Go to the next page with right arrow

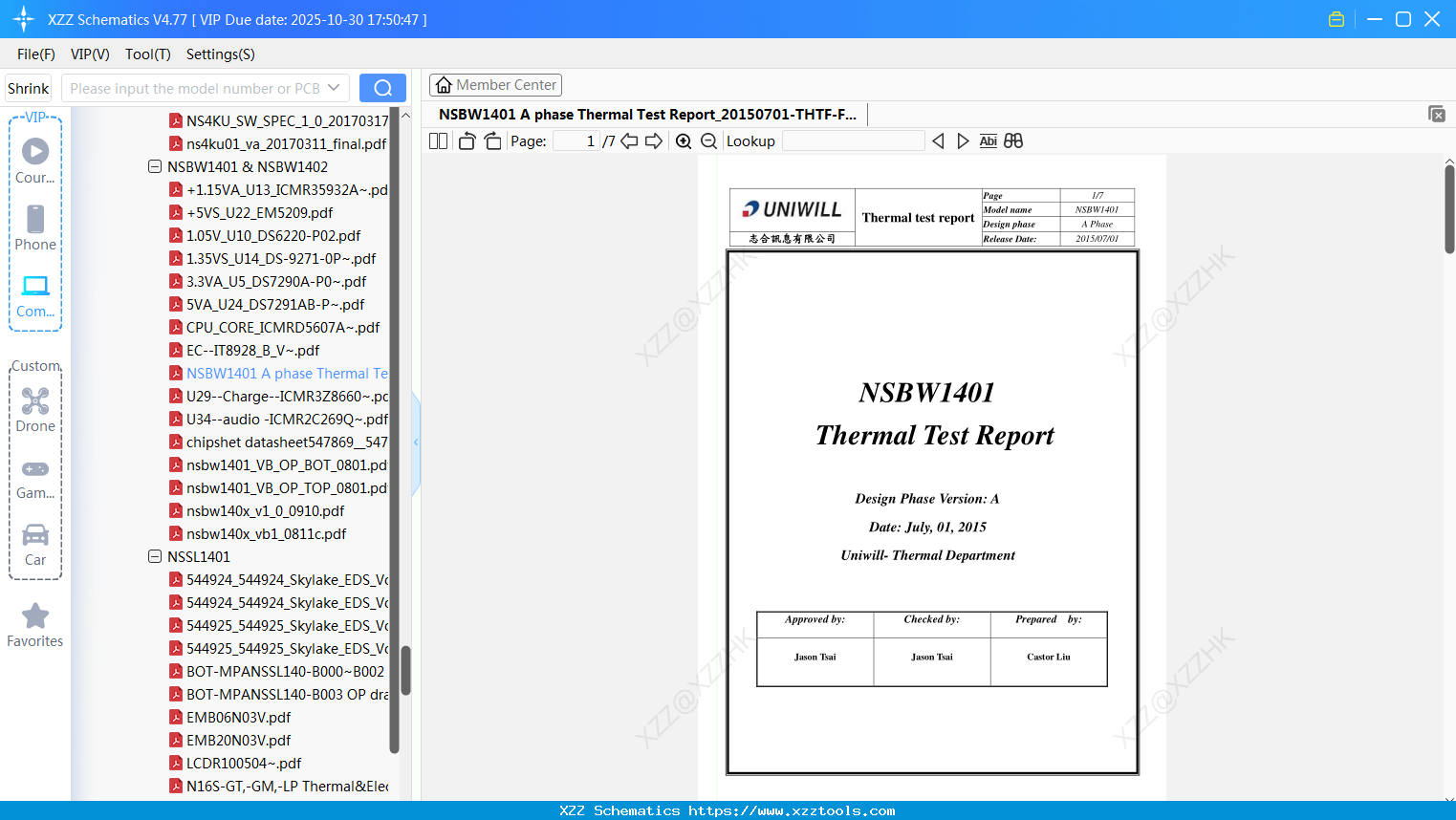pyautogui.click(x=654, y=140)
